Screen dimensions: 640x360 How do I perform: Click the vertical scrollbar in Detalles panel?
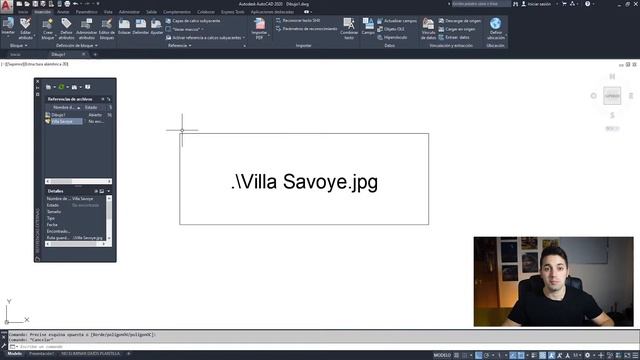click(109, 218)
